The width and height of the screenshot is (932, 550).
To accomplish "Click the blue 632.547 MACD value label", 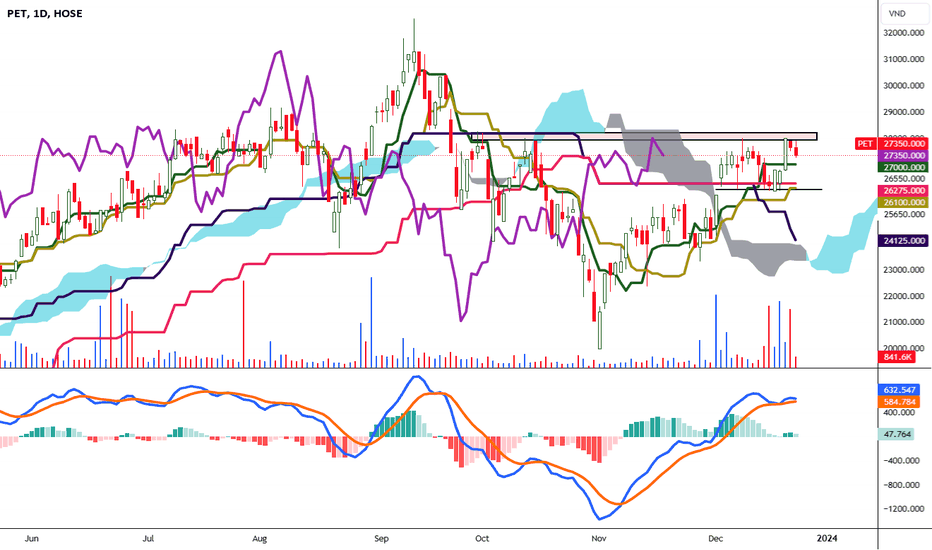I will (x=898, y=390).
